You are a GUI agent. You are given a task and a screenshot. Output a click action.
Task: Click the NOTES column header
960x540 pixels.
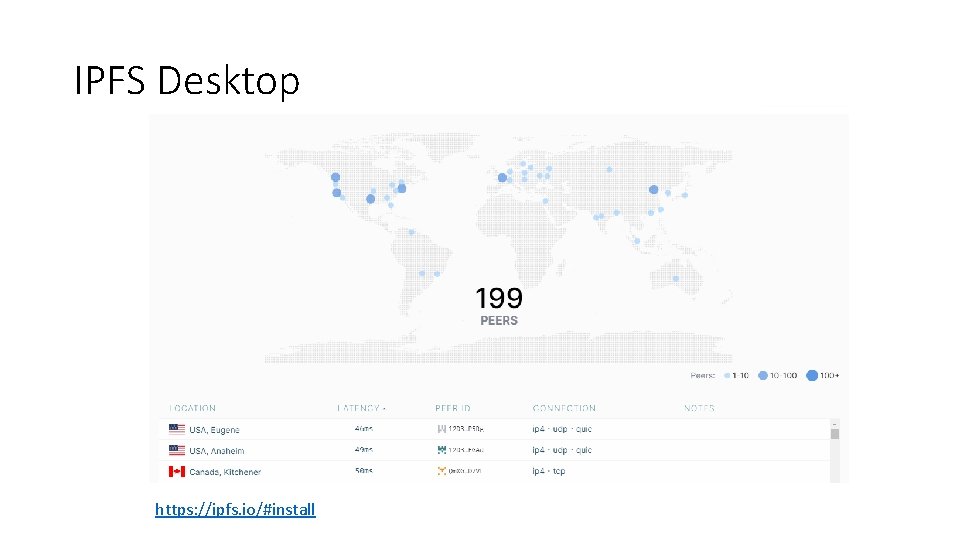(699, 408)
